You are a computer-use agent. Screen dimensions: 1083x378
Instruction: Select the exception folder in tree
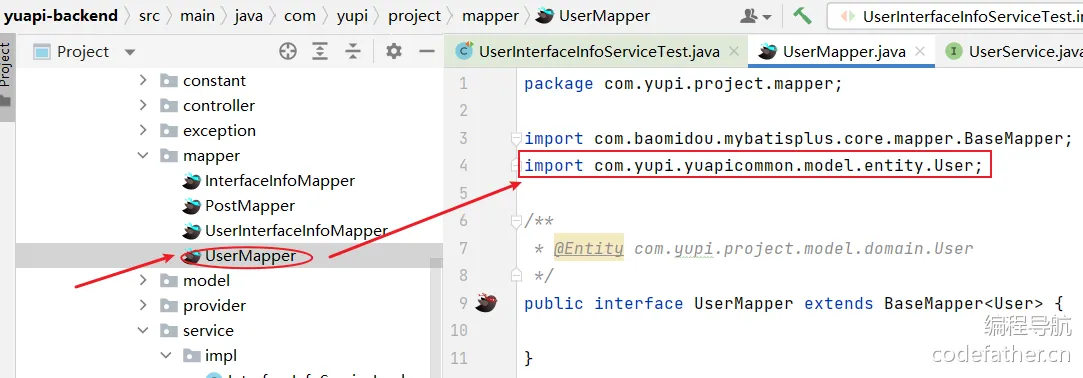pyautogui.click(x=219, y=131)
